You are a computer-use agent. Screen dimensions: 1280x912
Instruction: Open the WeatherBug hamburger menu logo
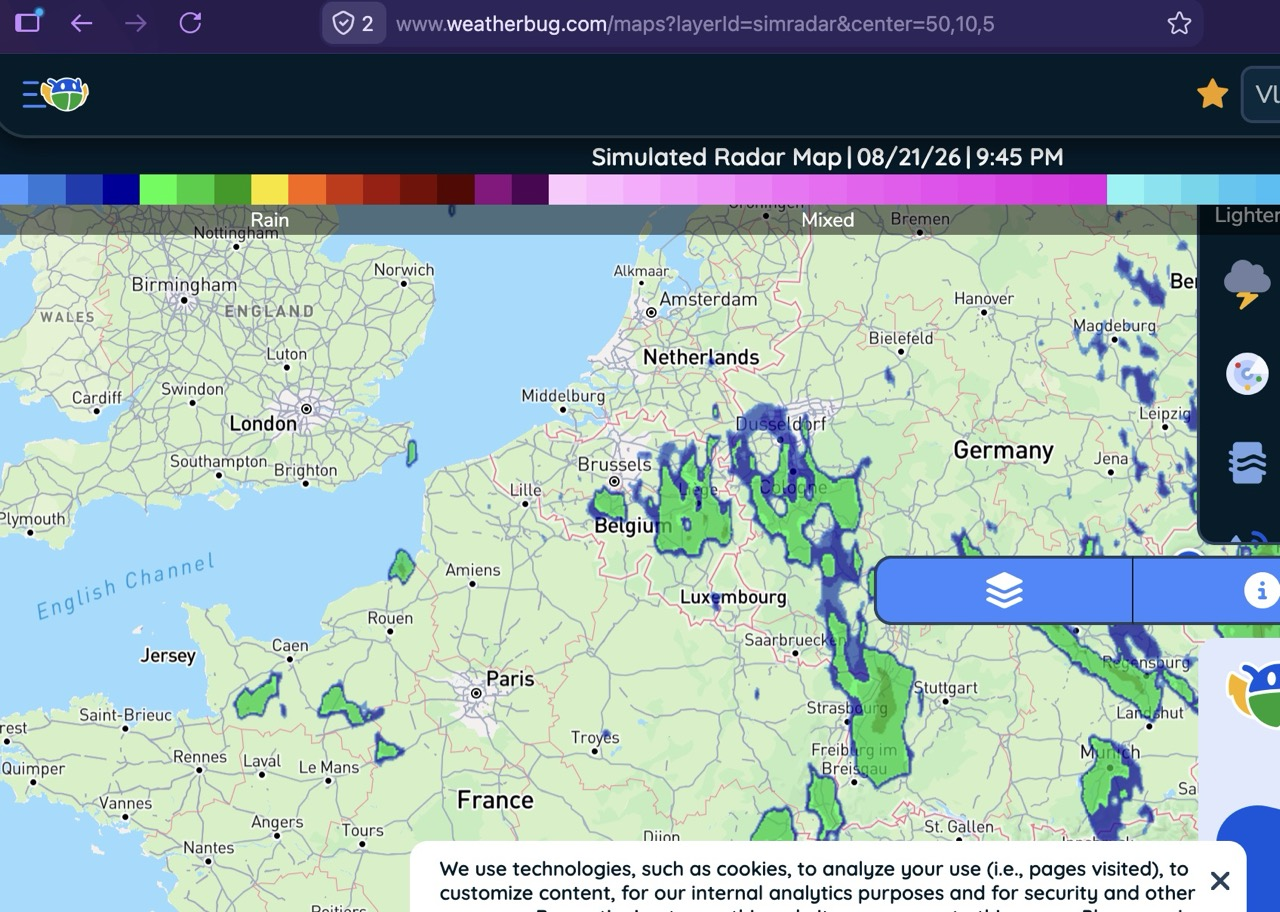click(x=56, y=94)
